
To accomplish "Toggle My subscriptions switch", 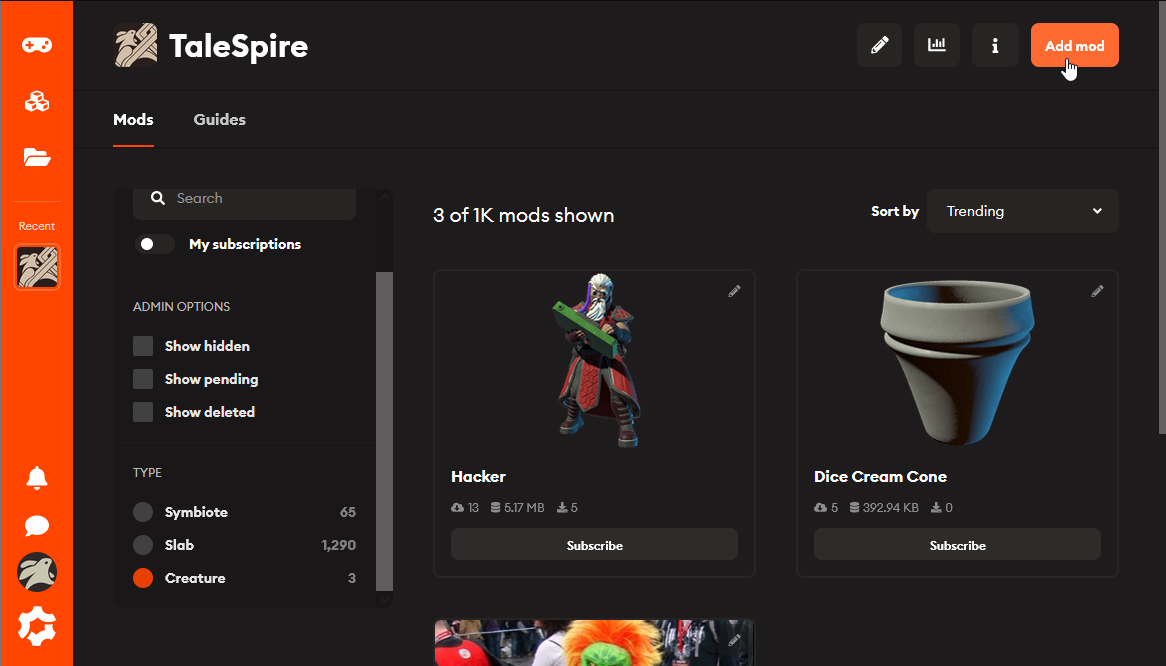I will (x=155, y=244).
